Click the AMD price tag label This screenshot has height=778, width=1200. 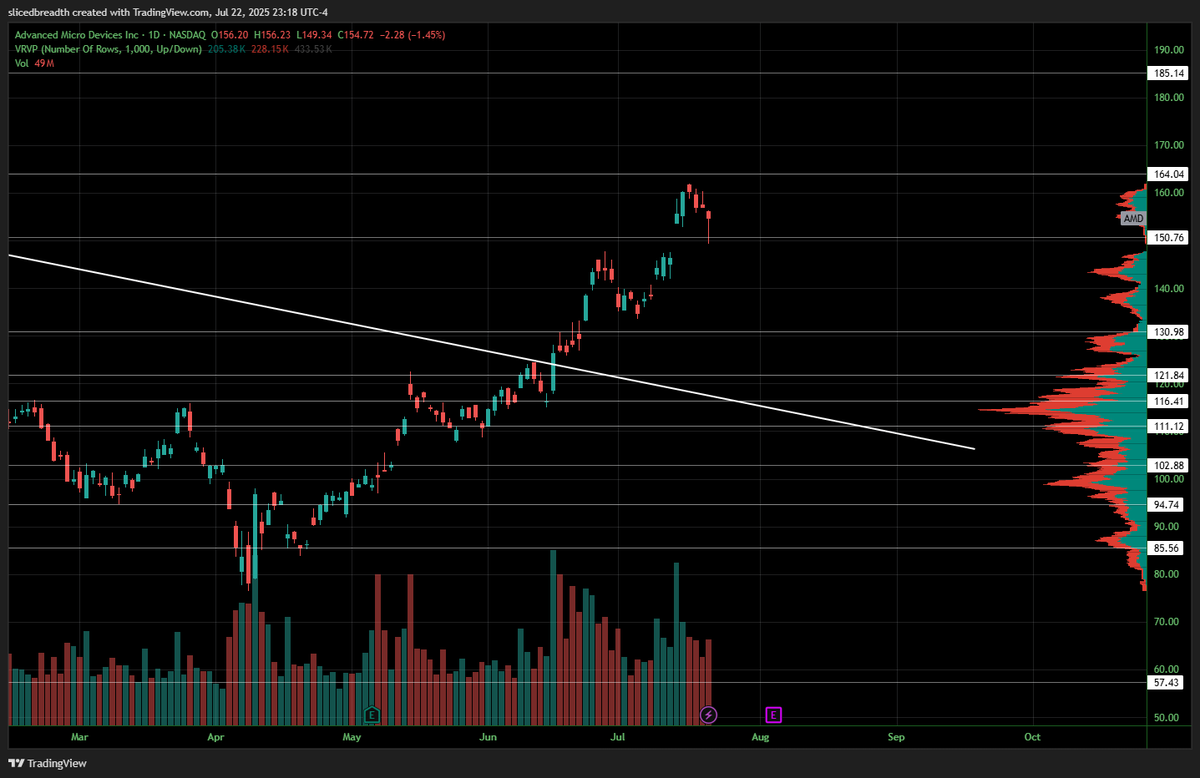click(x=1132, y=218)
